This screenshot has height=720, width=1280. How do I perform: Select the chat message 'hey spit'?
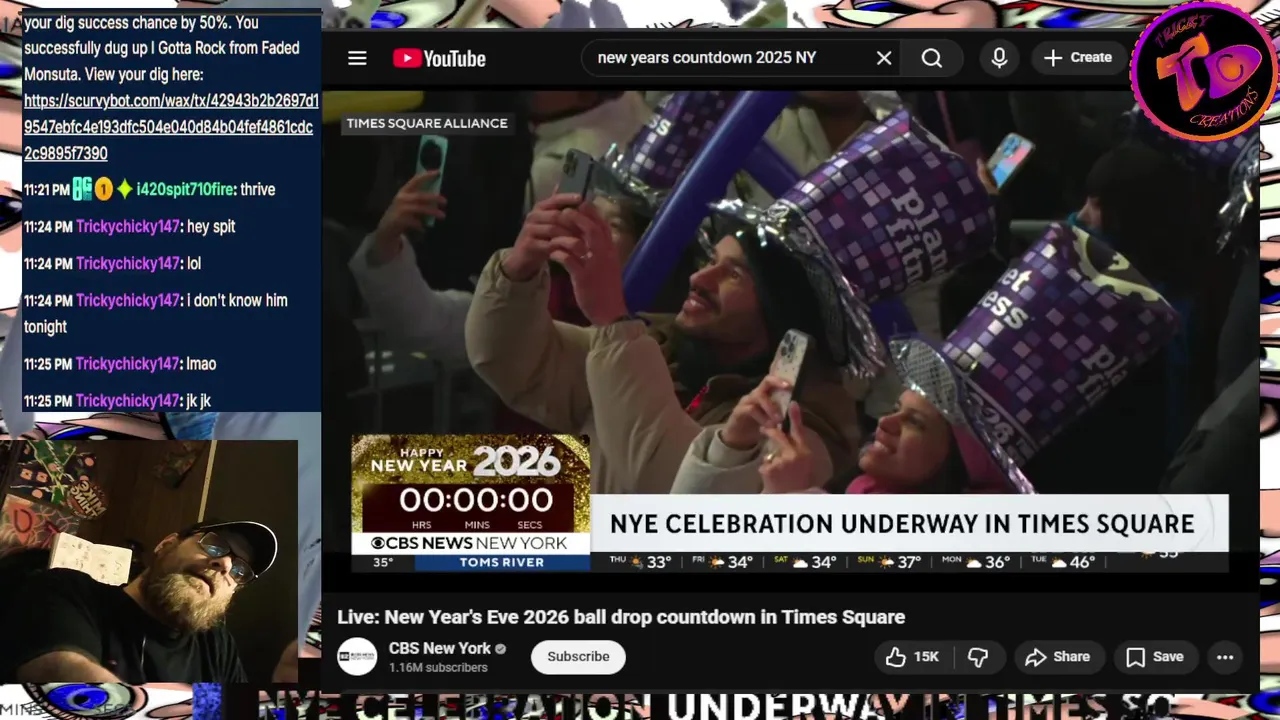tap(211, 227)
